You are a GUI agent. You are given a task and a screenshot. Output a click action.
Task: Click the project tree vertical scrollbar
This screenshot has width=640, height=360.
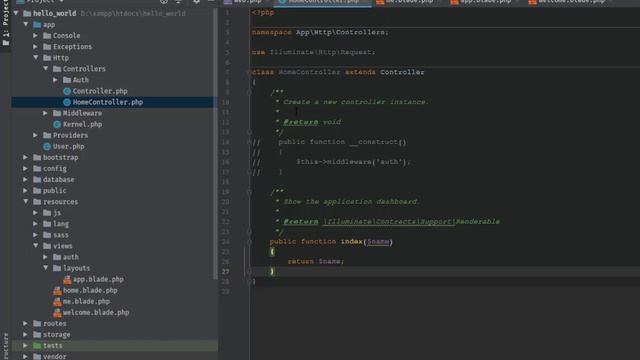[215, 143]
